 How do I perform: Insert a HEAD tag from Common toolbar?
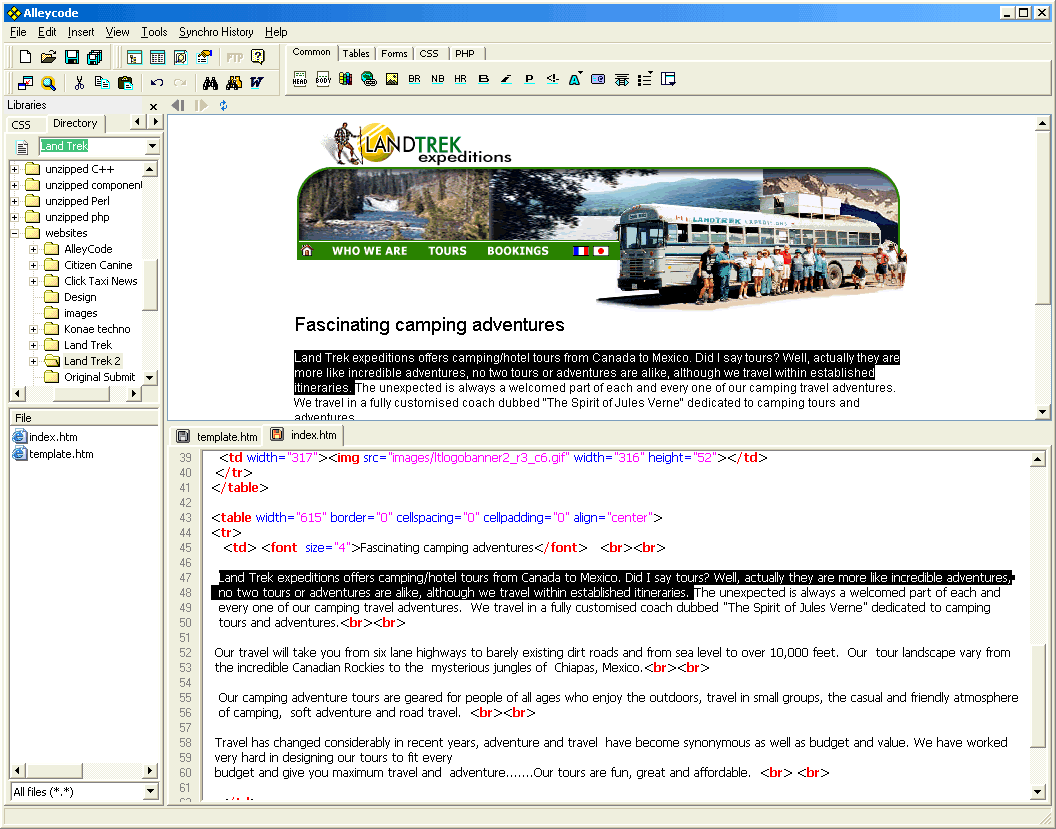tap(300, 79)
